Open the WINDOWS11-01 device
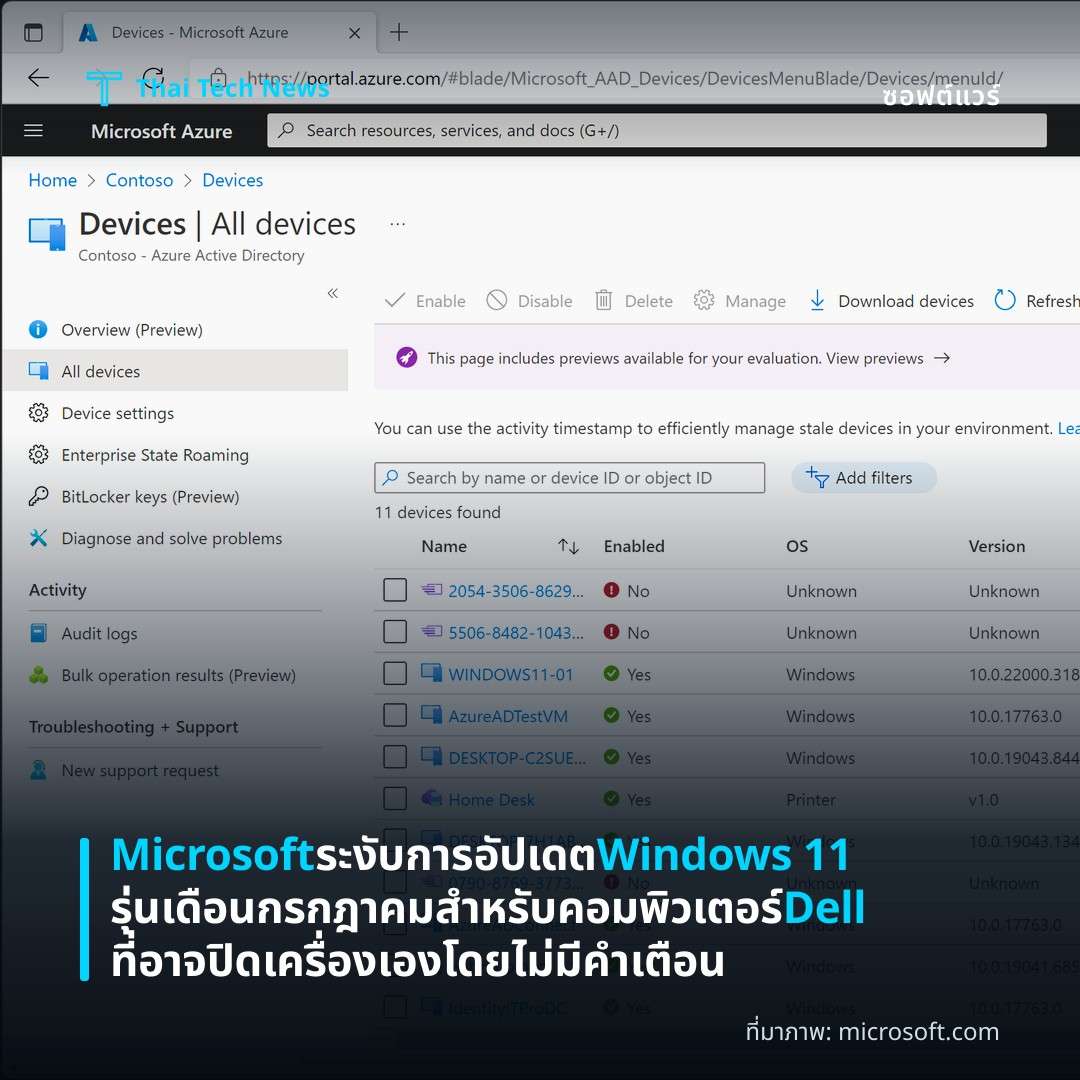The image size is (1080, 1080). coord(510,674)
